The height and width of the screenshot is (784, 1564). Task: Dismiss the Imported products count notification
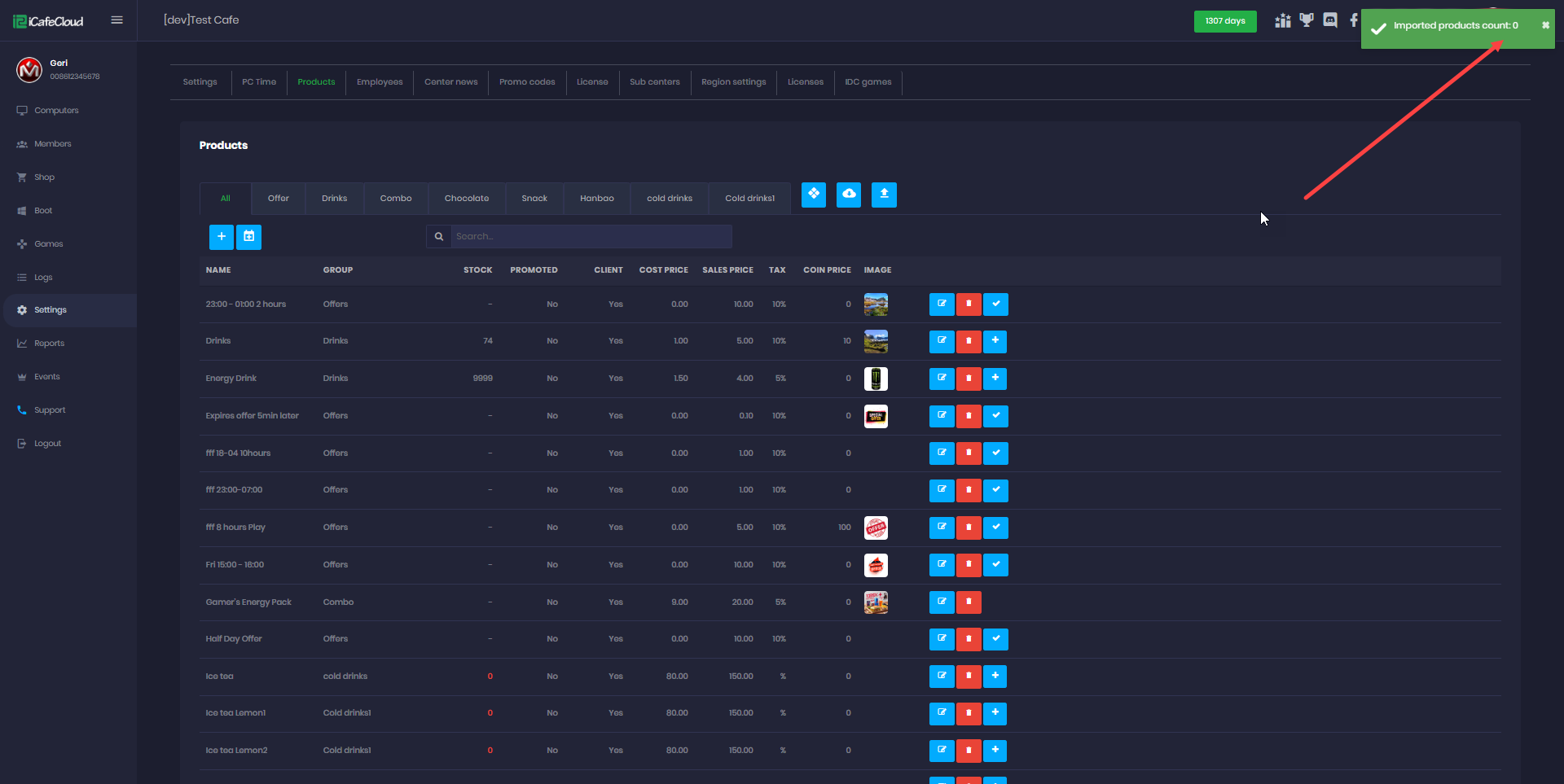(x=1545, y=25)
